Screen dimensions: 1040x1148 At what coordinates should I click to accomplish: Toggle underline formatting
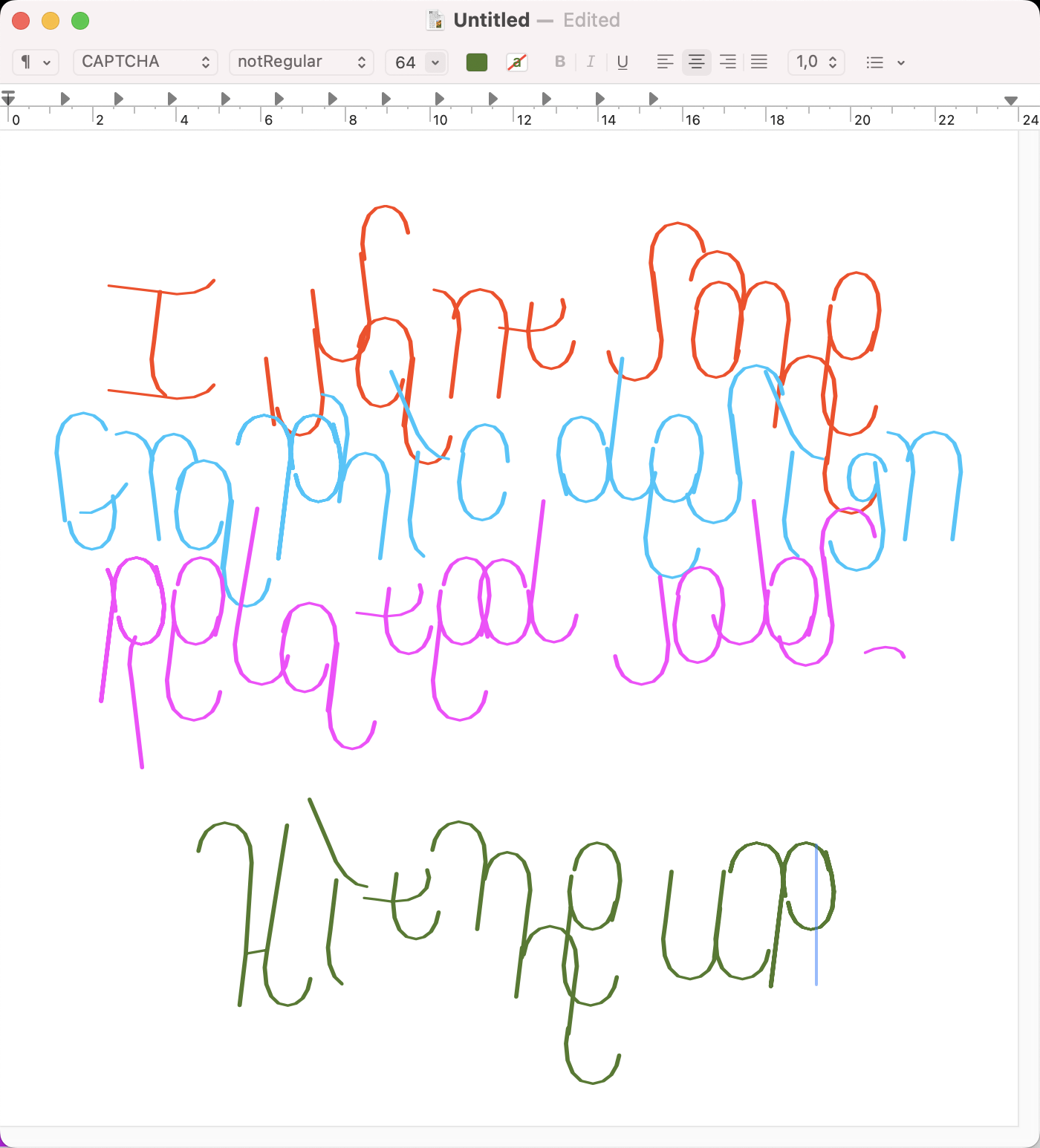pyautogui.click(x=623, y=62)
